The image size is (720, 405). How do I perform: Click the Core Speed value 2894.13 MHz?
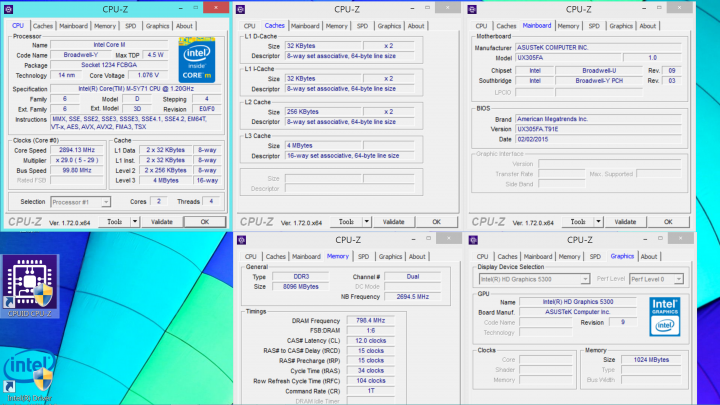click(77, 150)
